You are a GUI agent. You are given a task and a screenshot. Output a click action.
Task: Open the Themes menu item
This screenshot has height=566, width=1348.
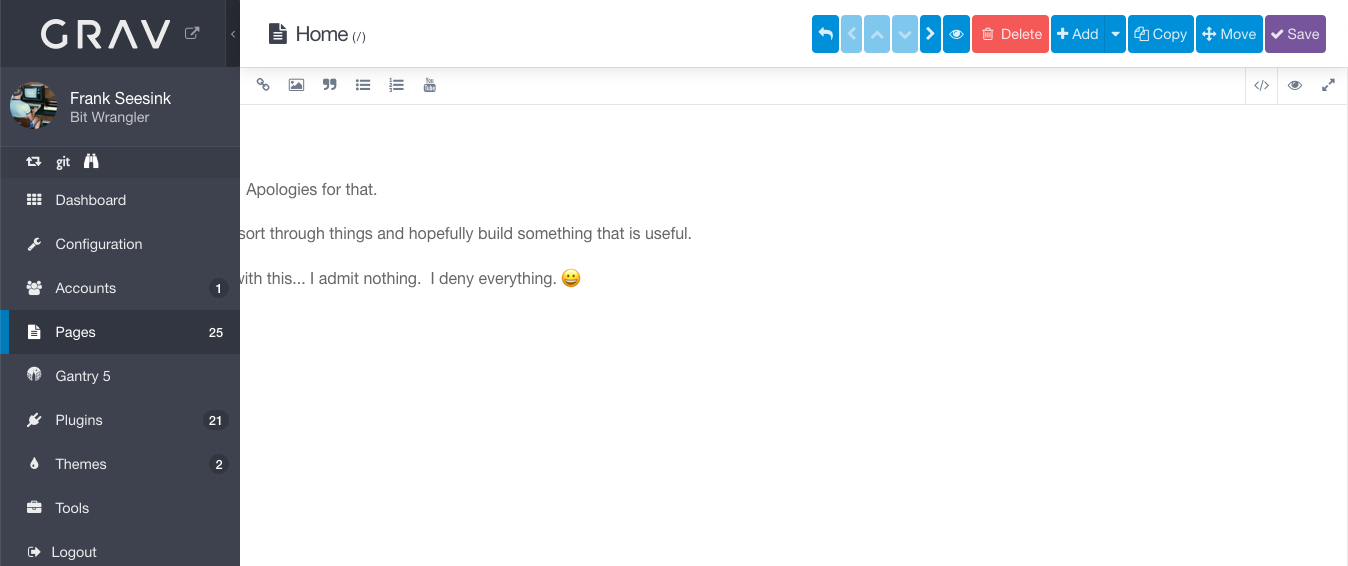point(120,464)
